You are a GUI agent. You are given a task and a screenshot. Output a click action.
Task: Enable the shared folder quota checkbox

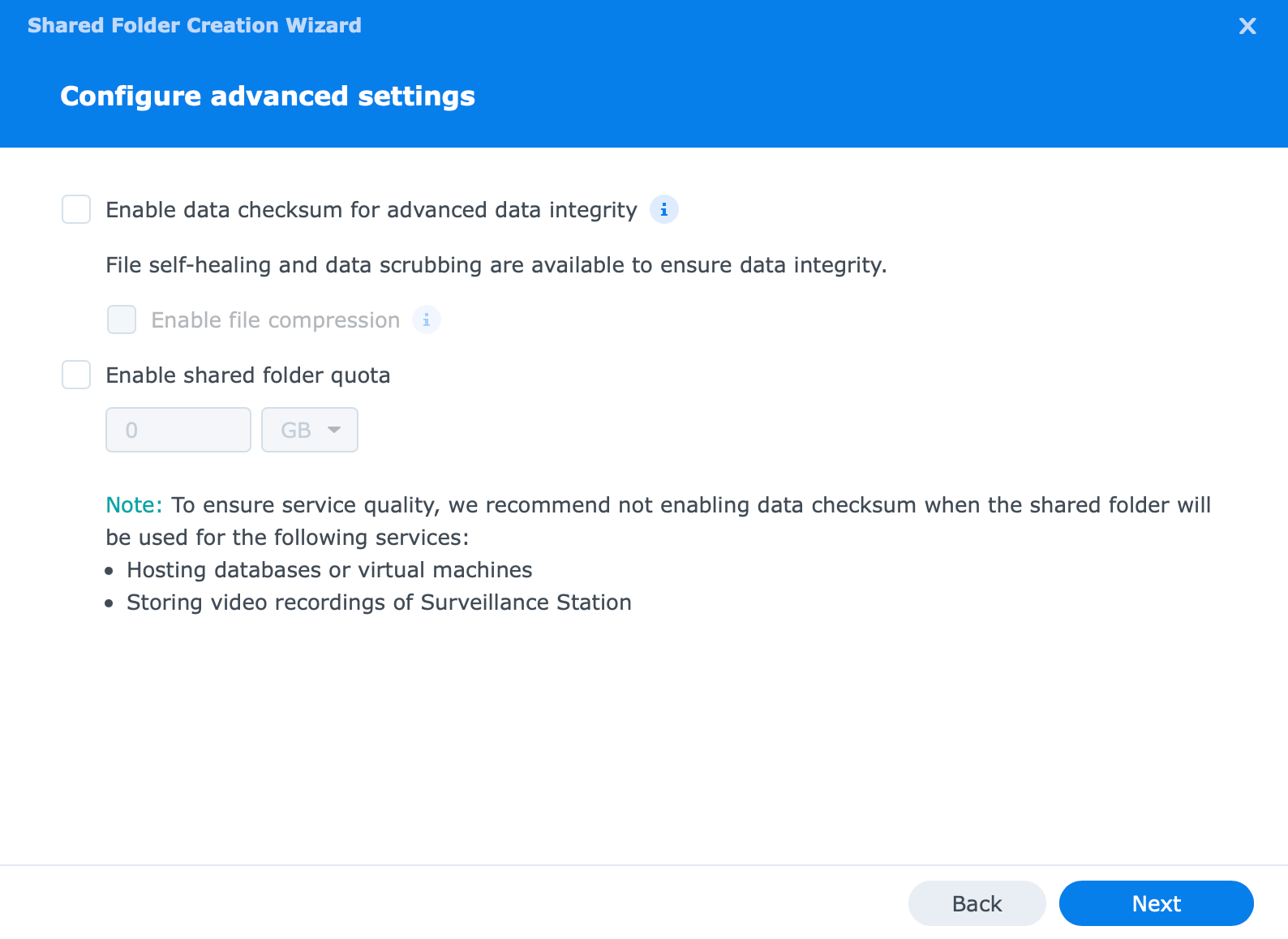[76, 375]
